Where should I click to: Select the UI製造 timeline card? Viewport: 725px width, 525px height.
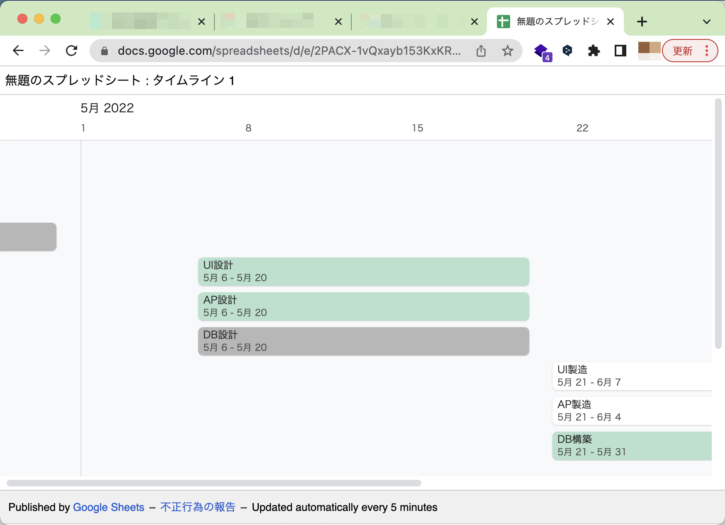pos(632,376)
